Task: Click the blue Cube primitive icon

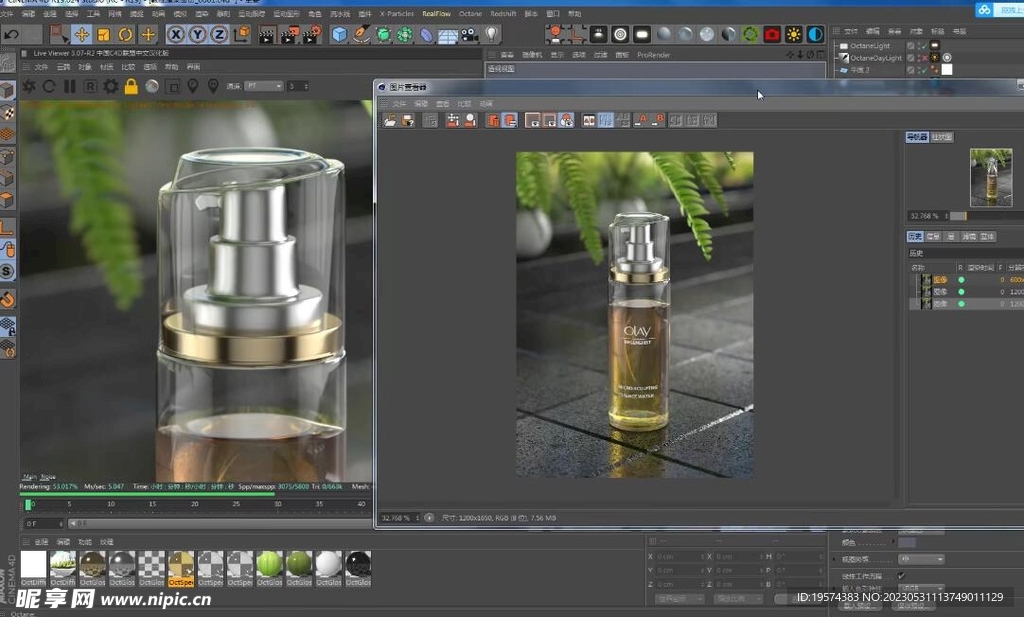Action: 339,35
